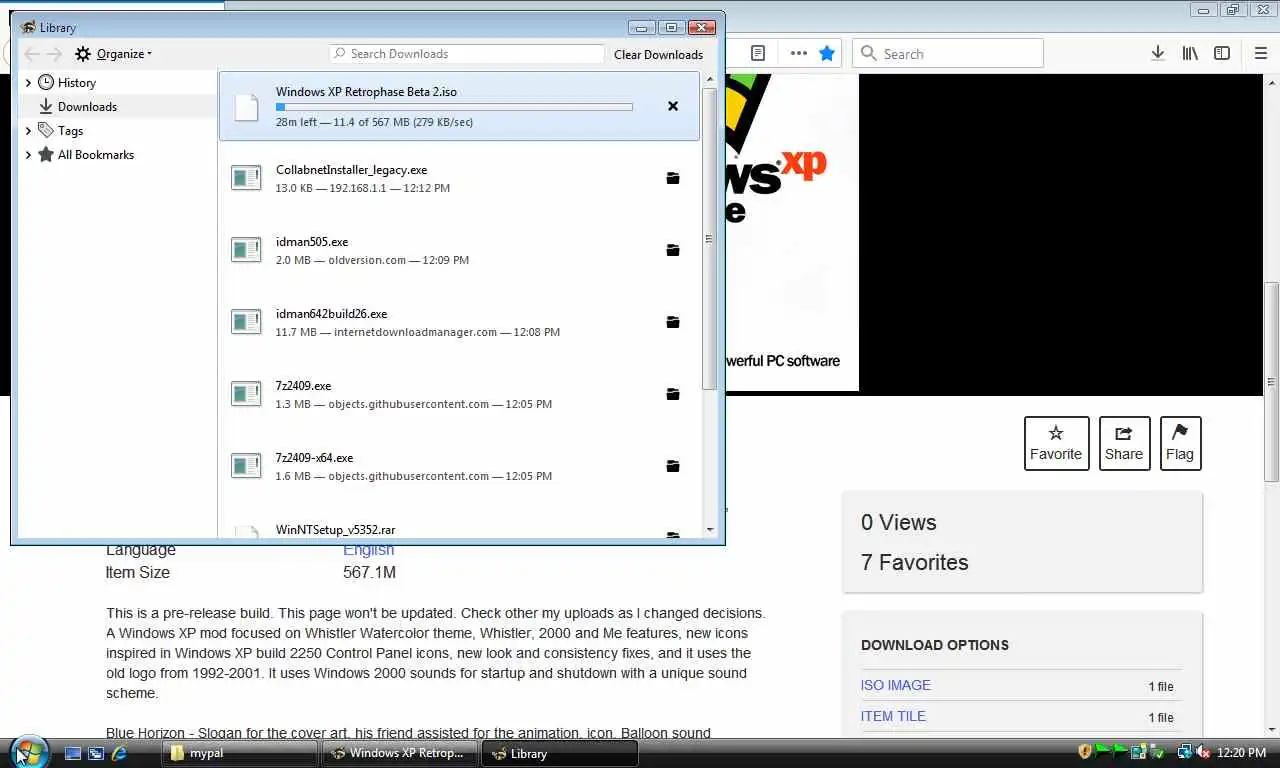This screenshot has height=768, width=1280.
Task: Click the network tray icon
Action: tap(1185, 752)
